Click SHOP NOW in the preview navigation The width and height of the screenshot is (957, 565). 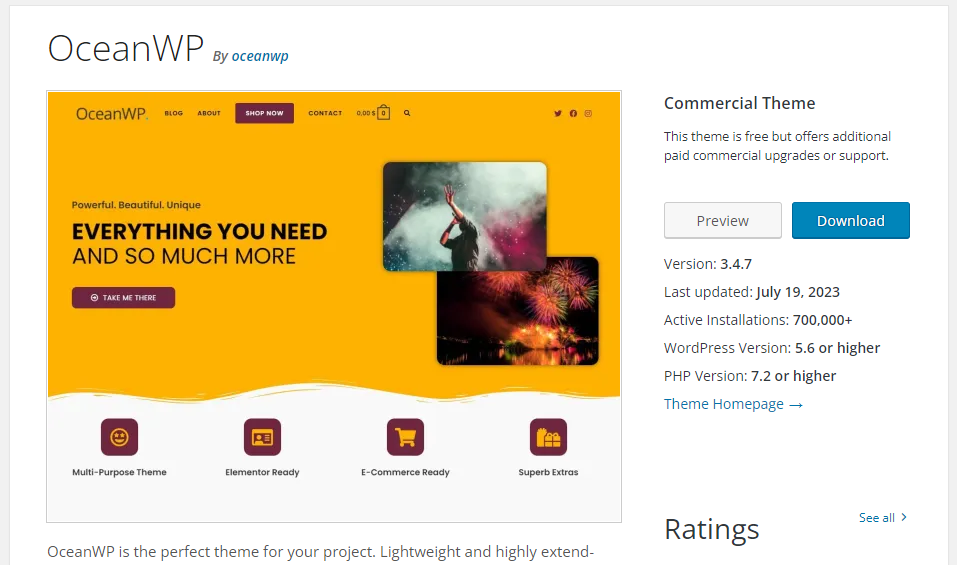point(264,113)
